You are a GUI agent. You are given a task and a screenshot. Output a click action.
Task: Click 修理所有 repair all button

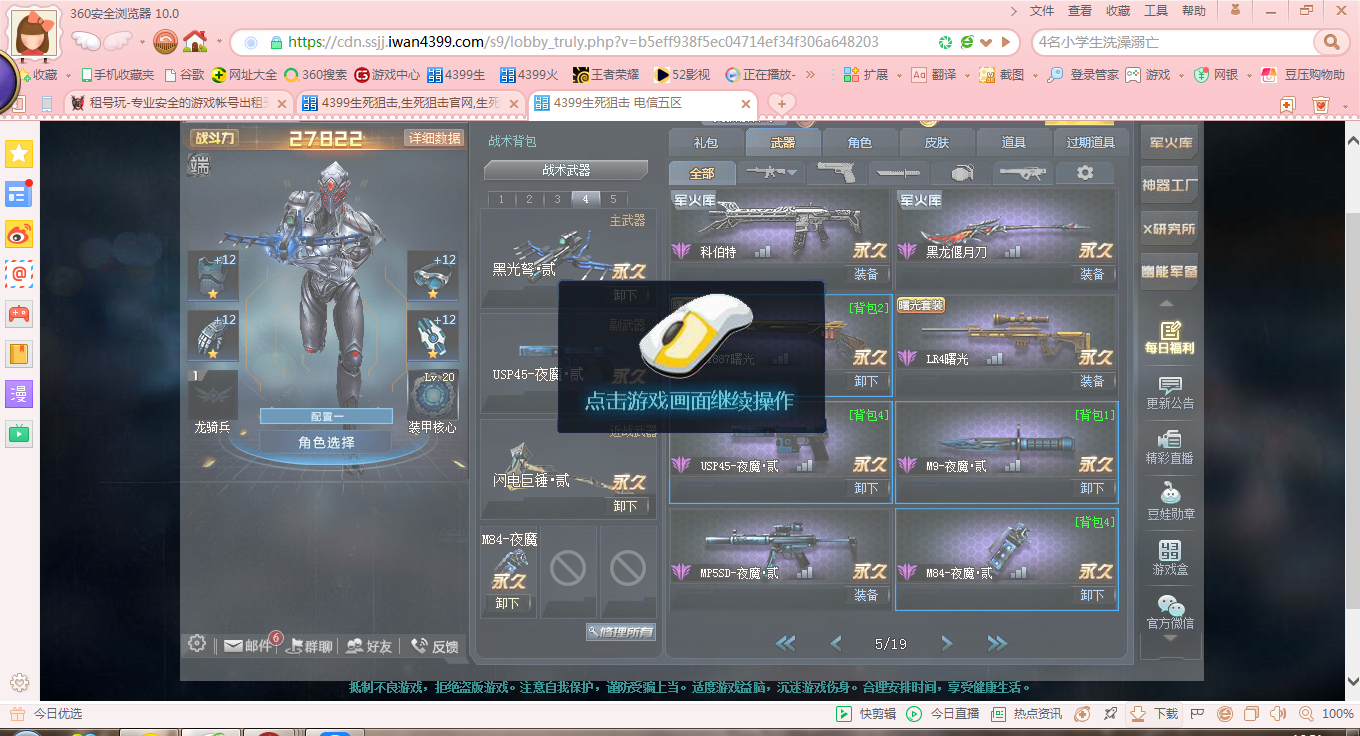click(621, 632)
